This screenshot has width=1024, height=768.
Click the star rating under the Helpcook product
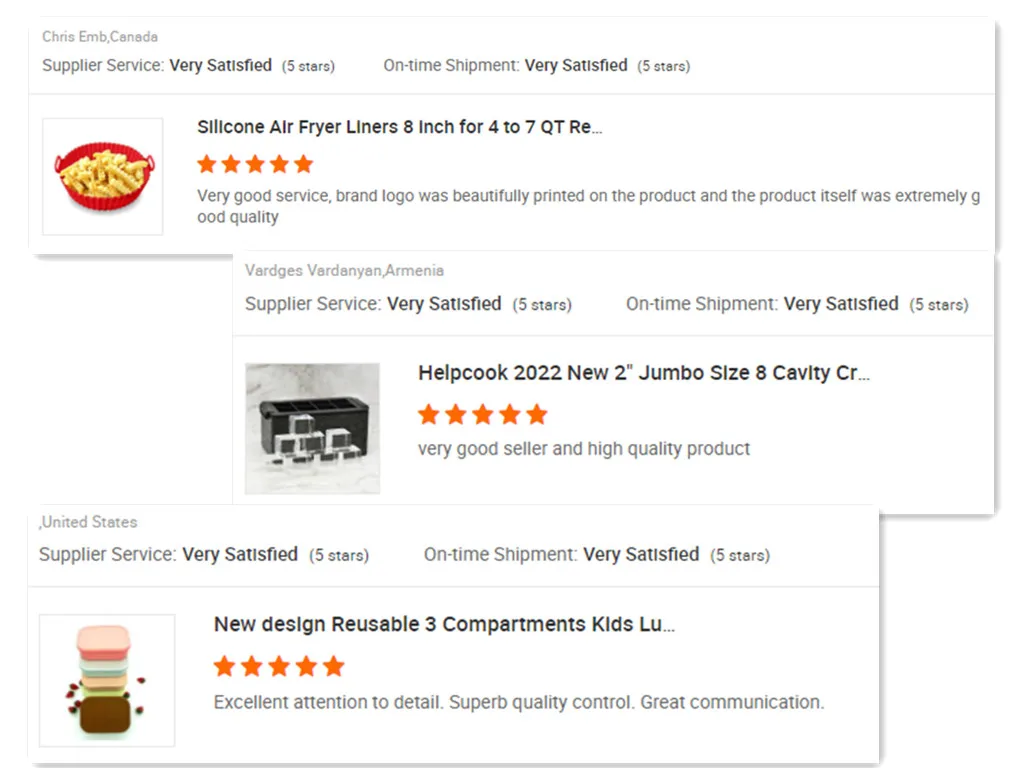(x=482, y=414)
